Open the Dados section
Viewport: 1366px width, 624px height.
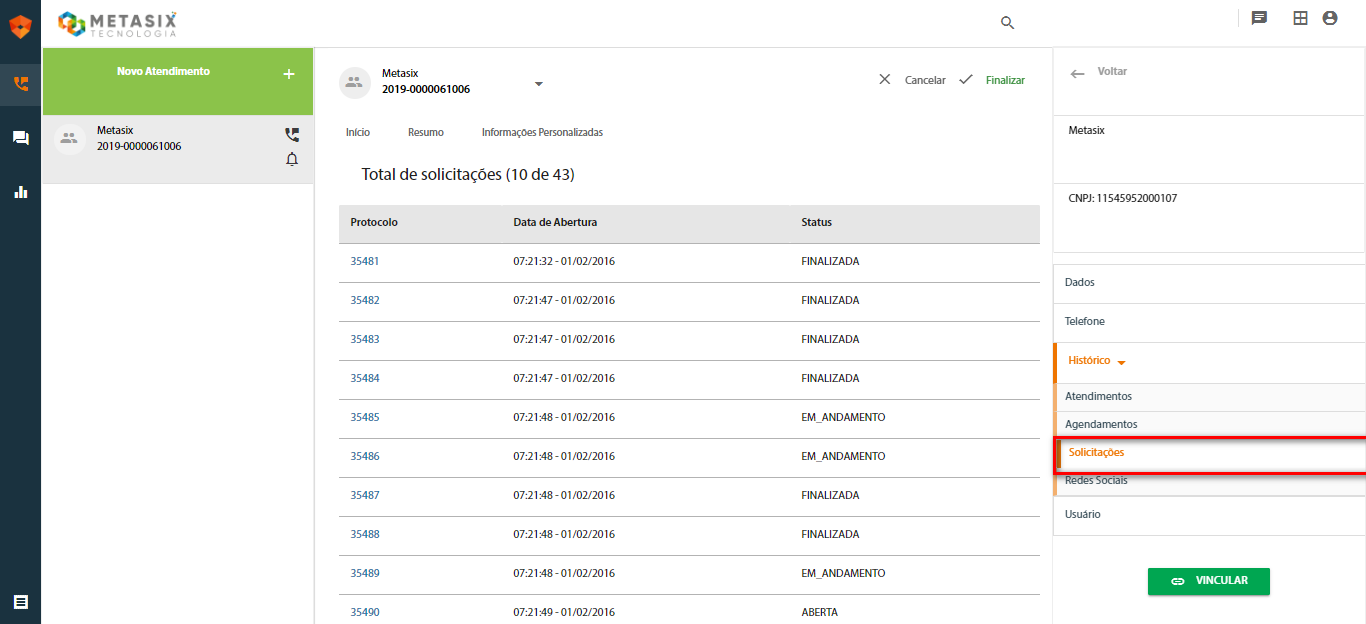coord(1209,283)
